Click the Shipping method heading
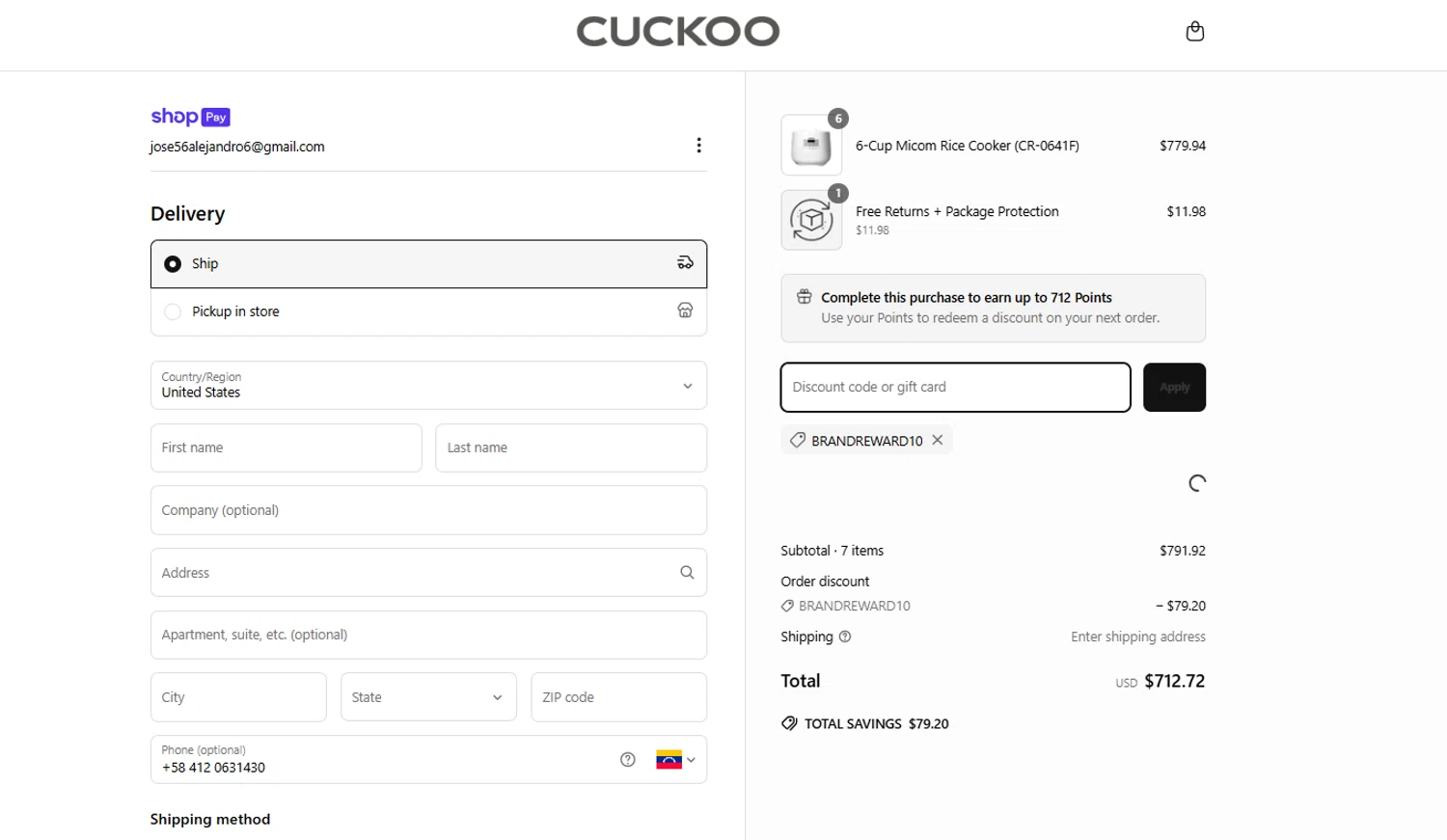The width and height of the screenshot is (1447, 840). pos(210,819)
